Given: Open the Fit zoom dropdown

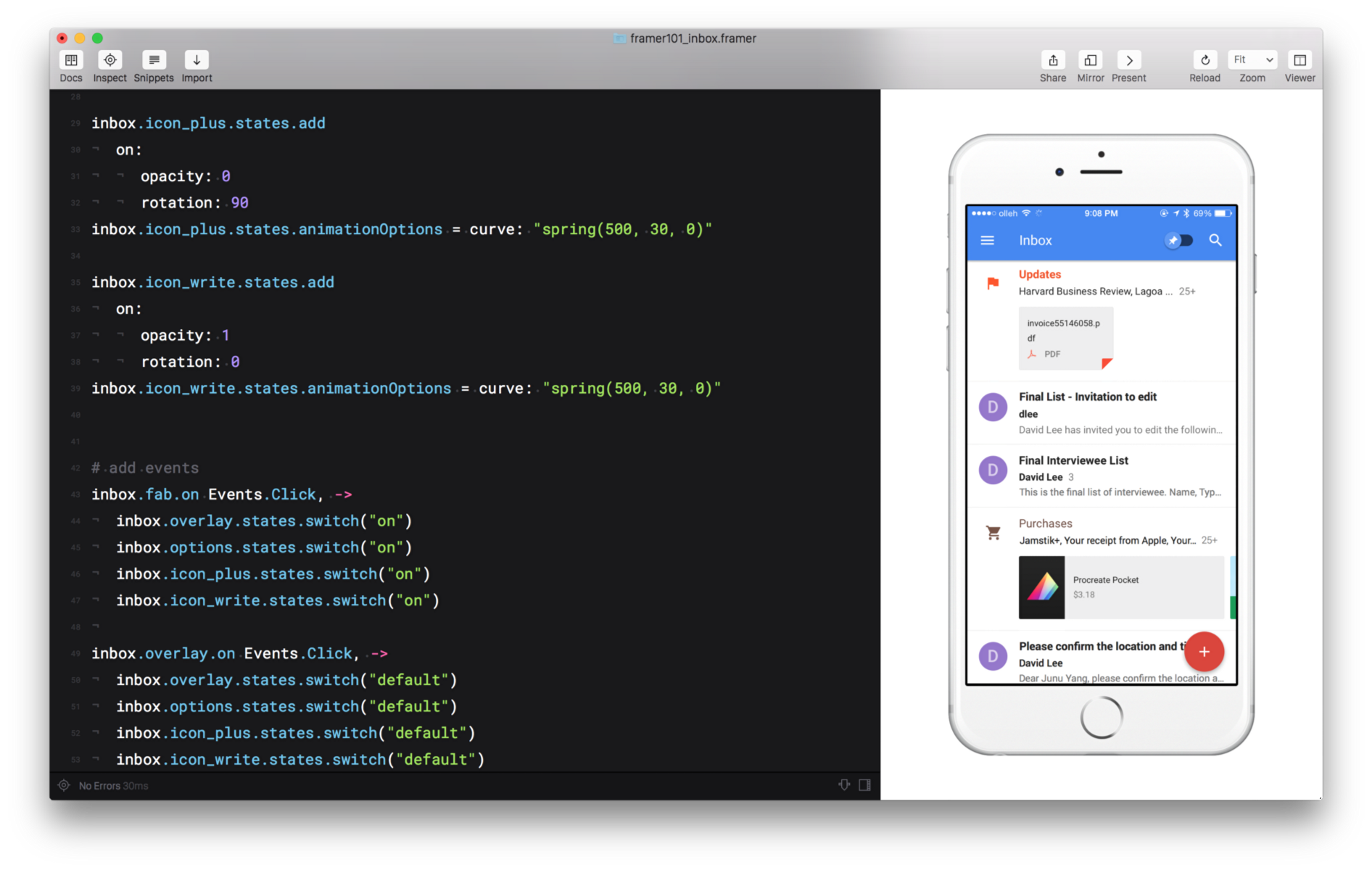Looking at the screenshot, I should coord(1252,59).
